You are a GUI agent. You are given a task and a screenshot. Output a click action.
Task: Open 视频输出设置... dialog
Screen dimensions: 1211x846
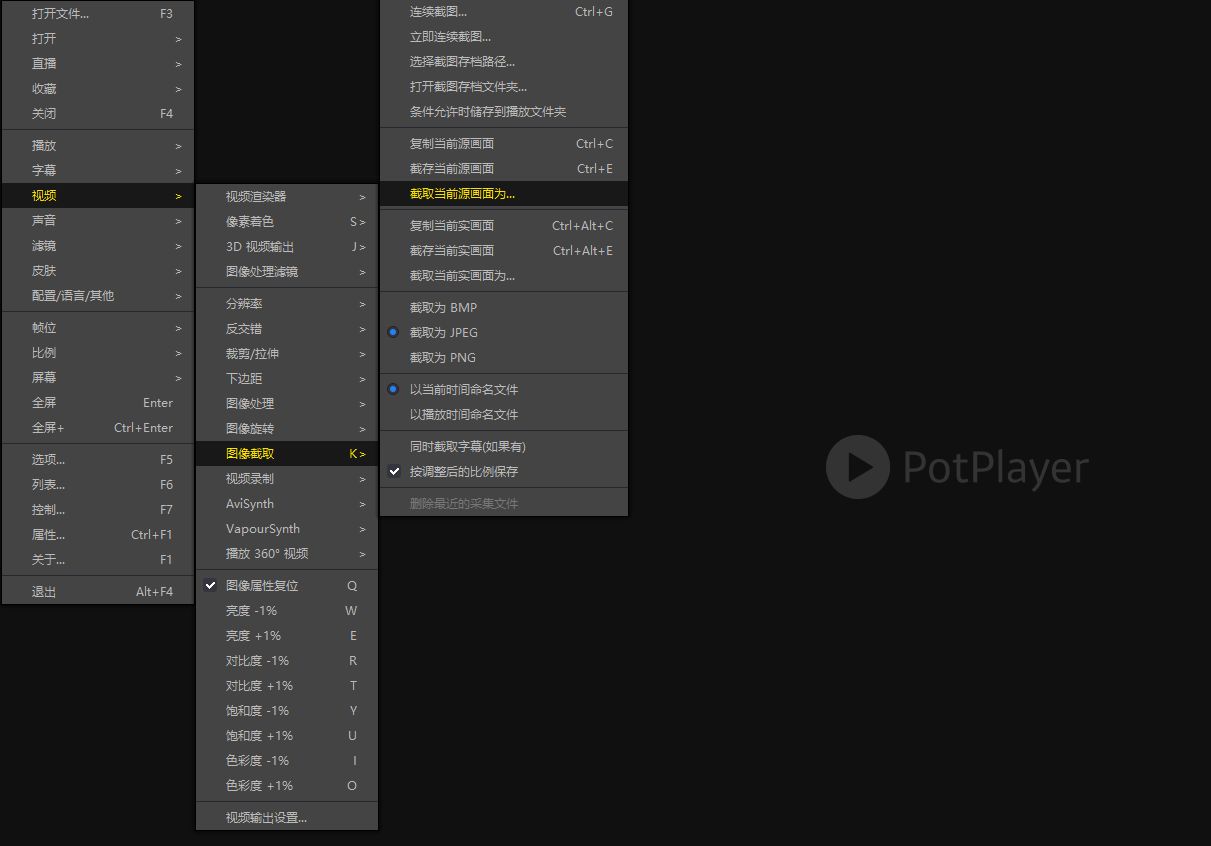point(287,817)
